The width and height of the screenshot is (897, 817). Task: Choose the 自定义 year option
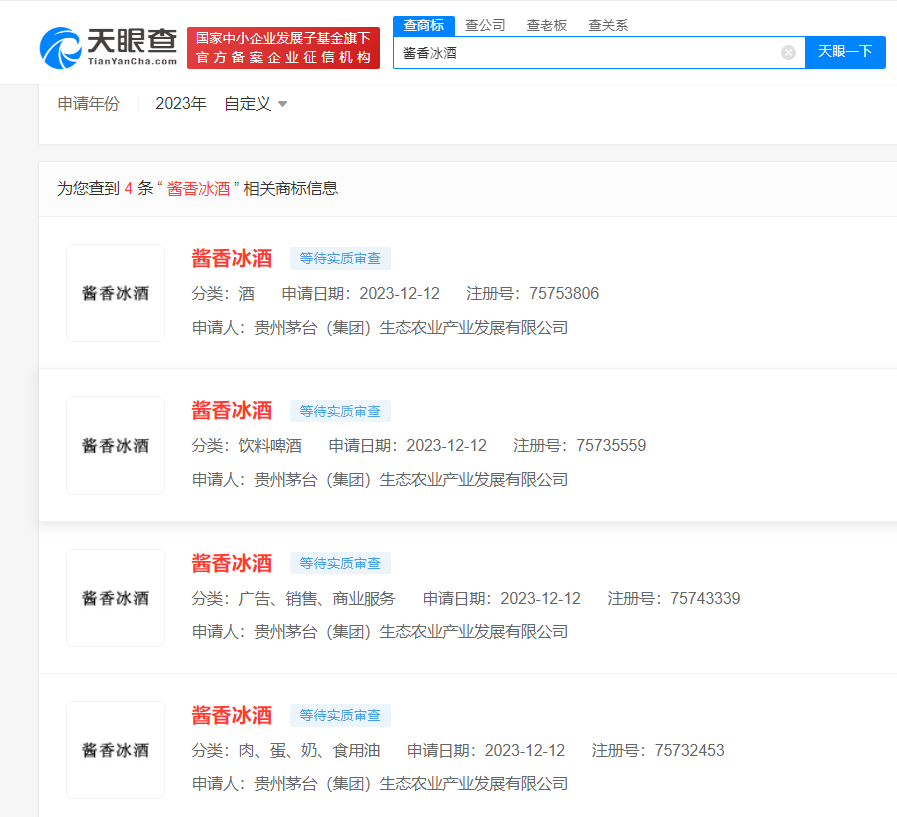coord(247,104)
